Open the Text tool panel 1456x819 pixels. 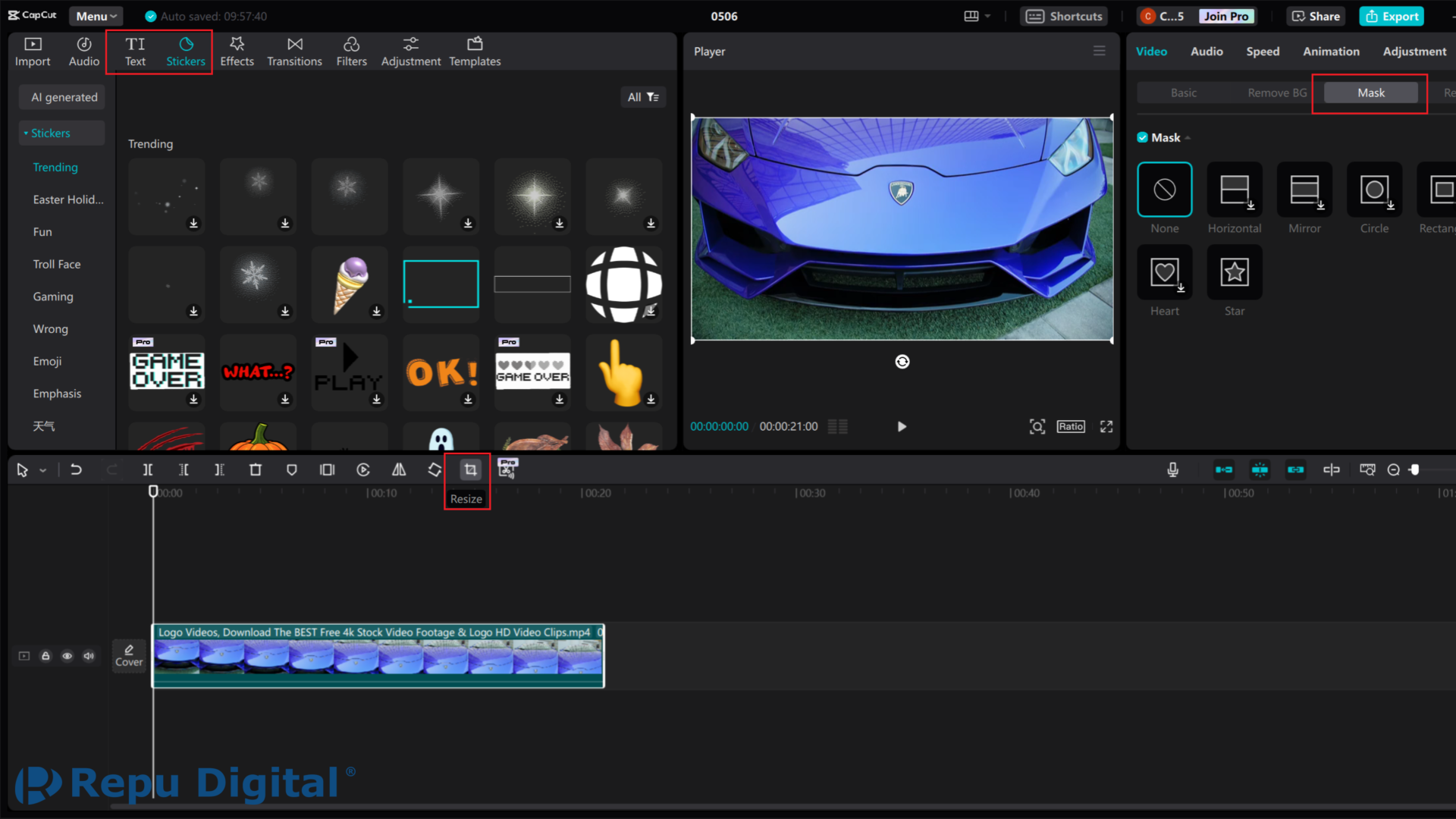(135, 52)
